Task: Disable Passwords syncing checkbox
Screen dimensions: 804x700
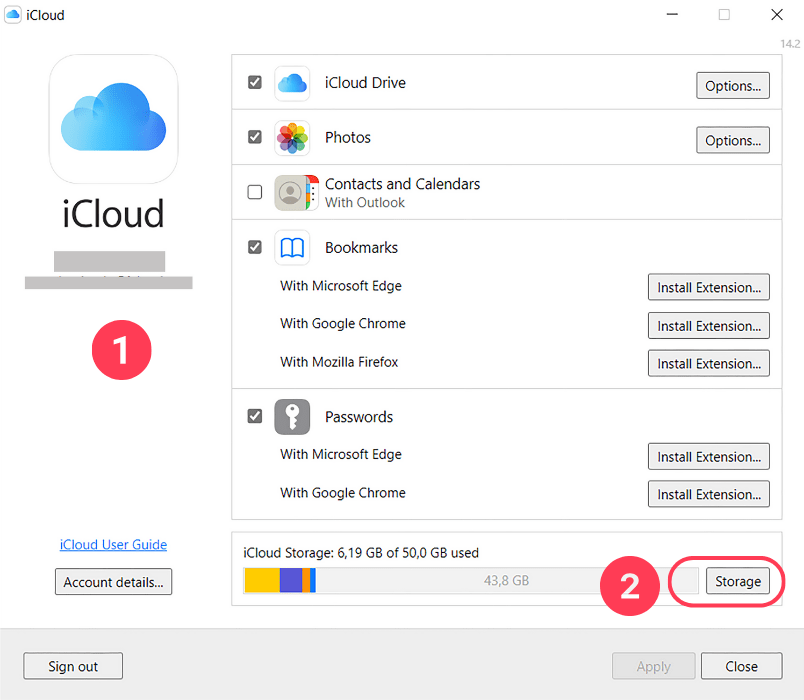Action: [255, 416]
